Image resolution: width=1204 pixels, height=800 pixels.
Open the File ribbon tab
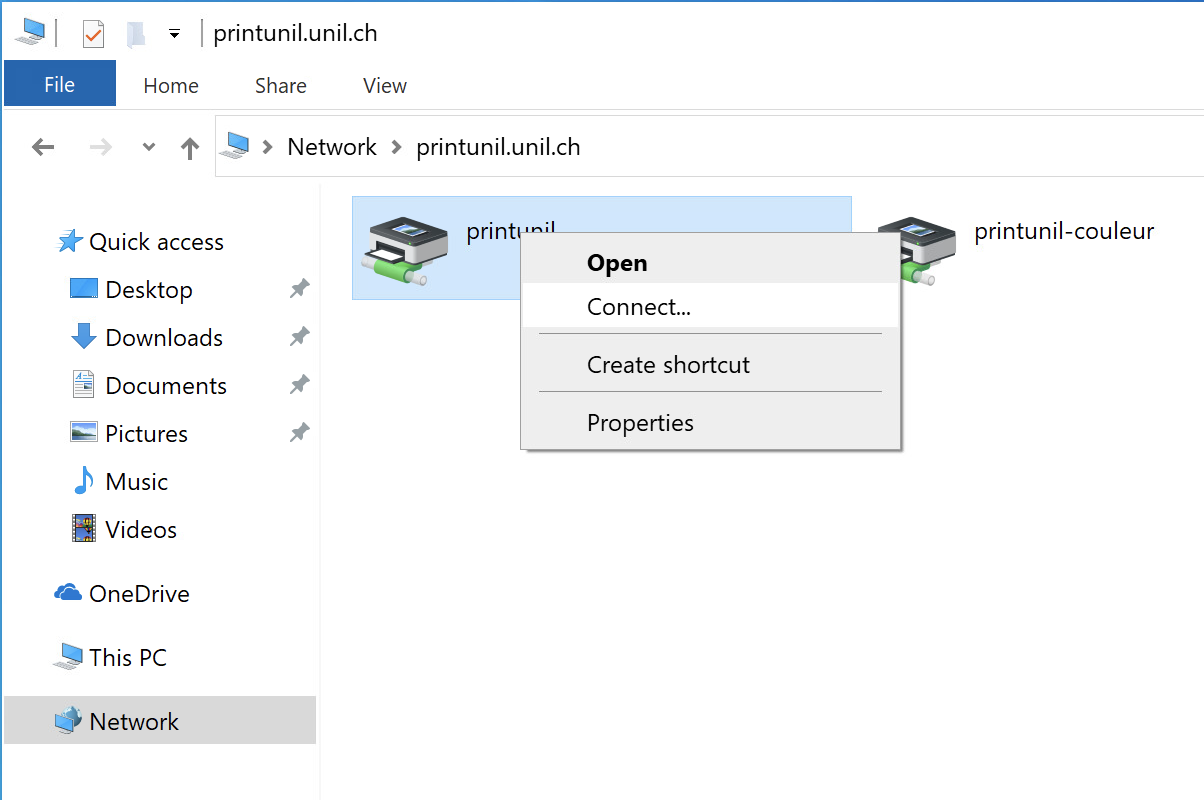tap(60, 85)
